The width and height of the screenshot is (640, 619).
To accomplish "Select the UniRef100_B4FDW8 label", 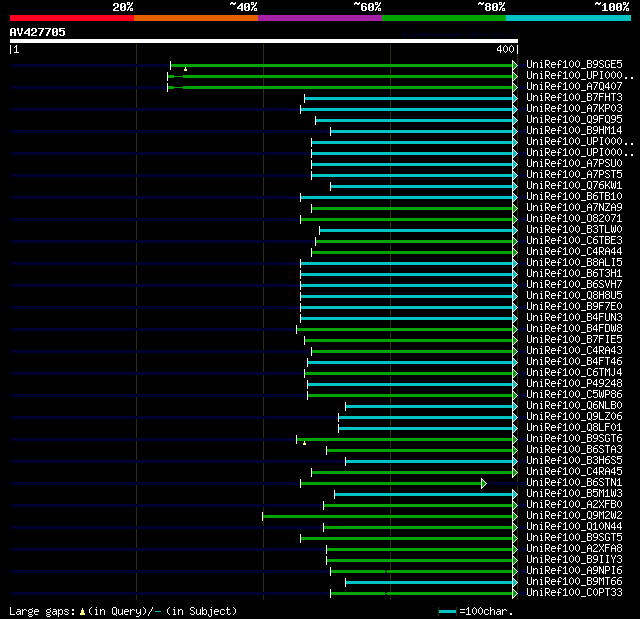I will [574, 329].
